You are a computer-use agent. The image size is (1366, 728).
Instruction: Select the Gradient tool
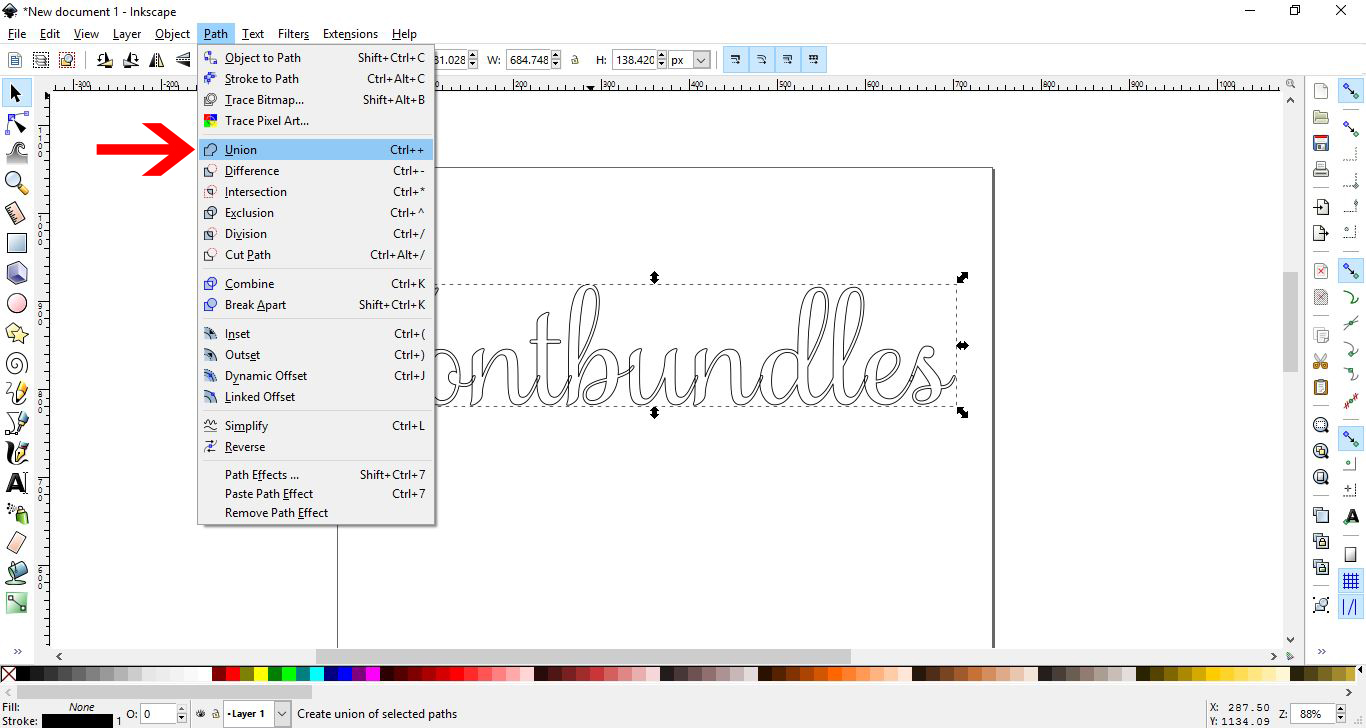click(x=17, y=602)
